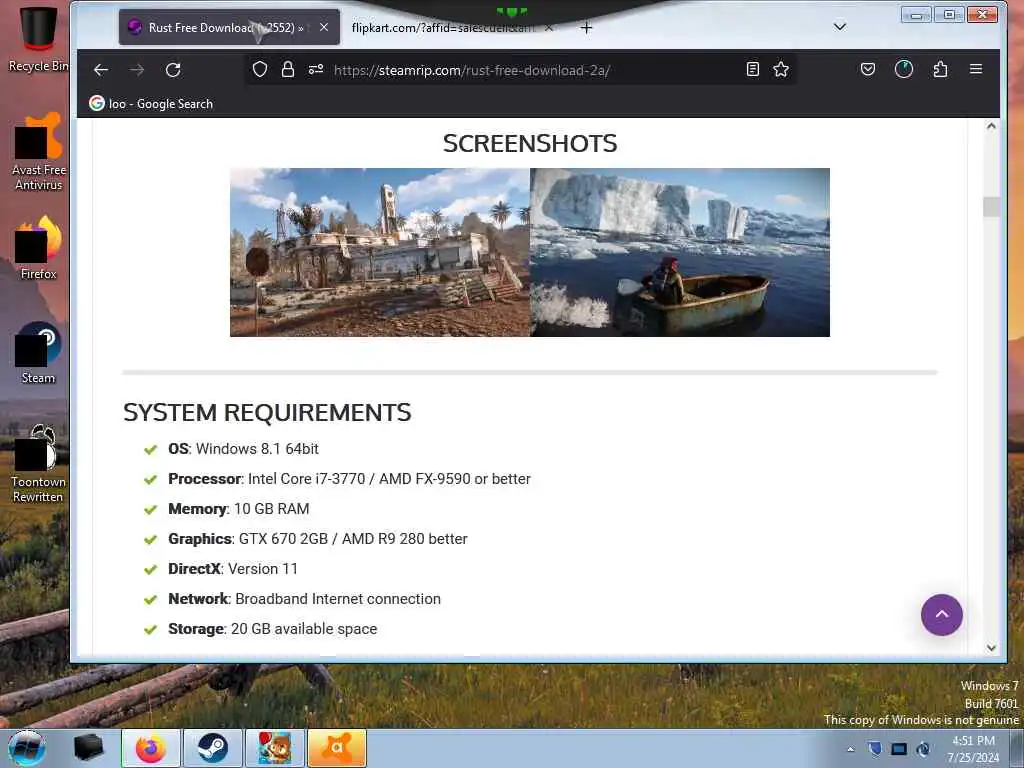The height and width of the screenshot is (768, 1024).
Task: Click the Avast orange taskbar icon
Action: tap(337, 748)
